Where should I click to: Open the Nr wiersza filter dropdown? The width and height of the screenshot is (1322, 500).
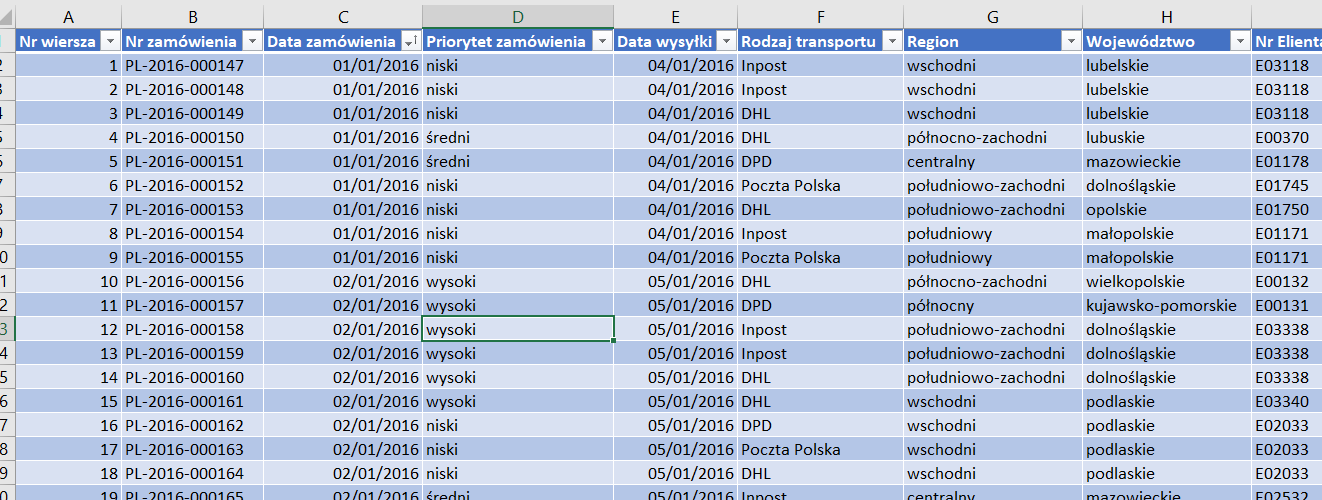coord(110,41)
